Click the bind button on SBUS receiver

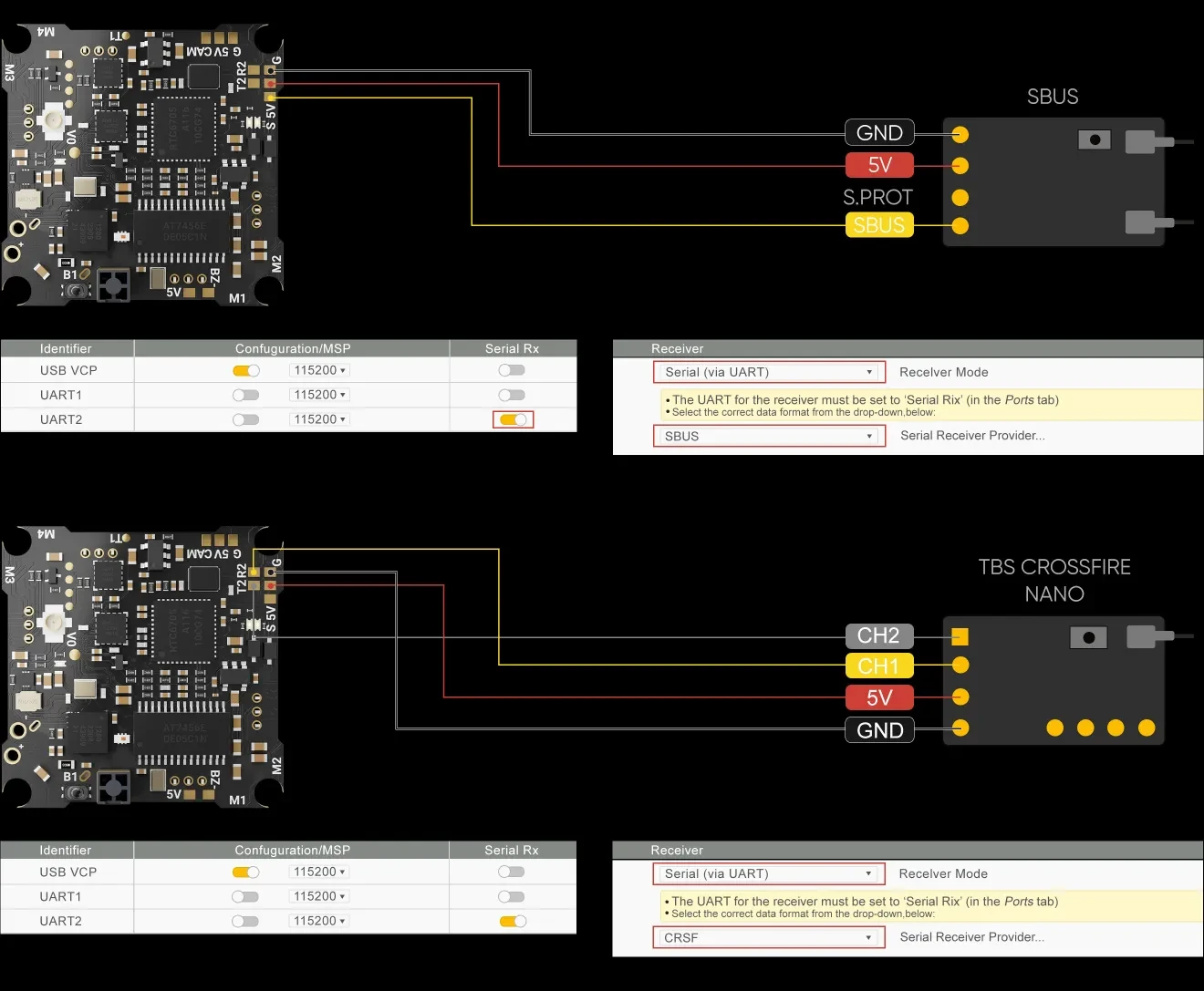point(1095,139)
